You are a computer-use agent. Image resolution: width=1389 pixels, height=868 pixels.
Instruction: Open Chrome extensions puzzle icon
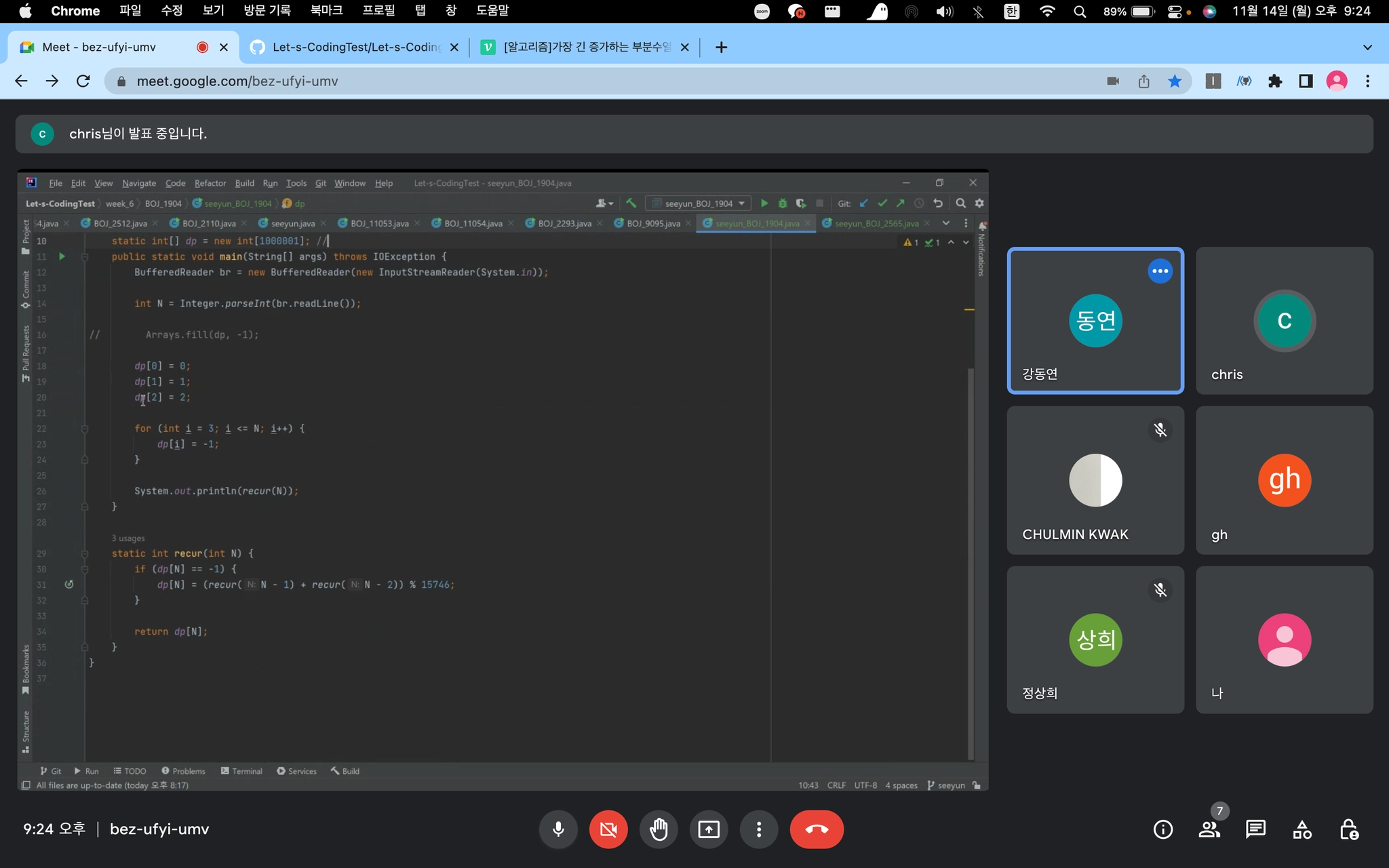pyautogui.click(x=1275, y=81)
